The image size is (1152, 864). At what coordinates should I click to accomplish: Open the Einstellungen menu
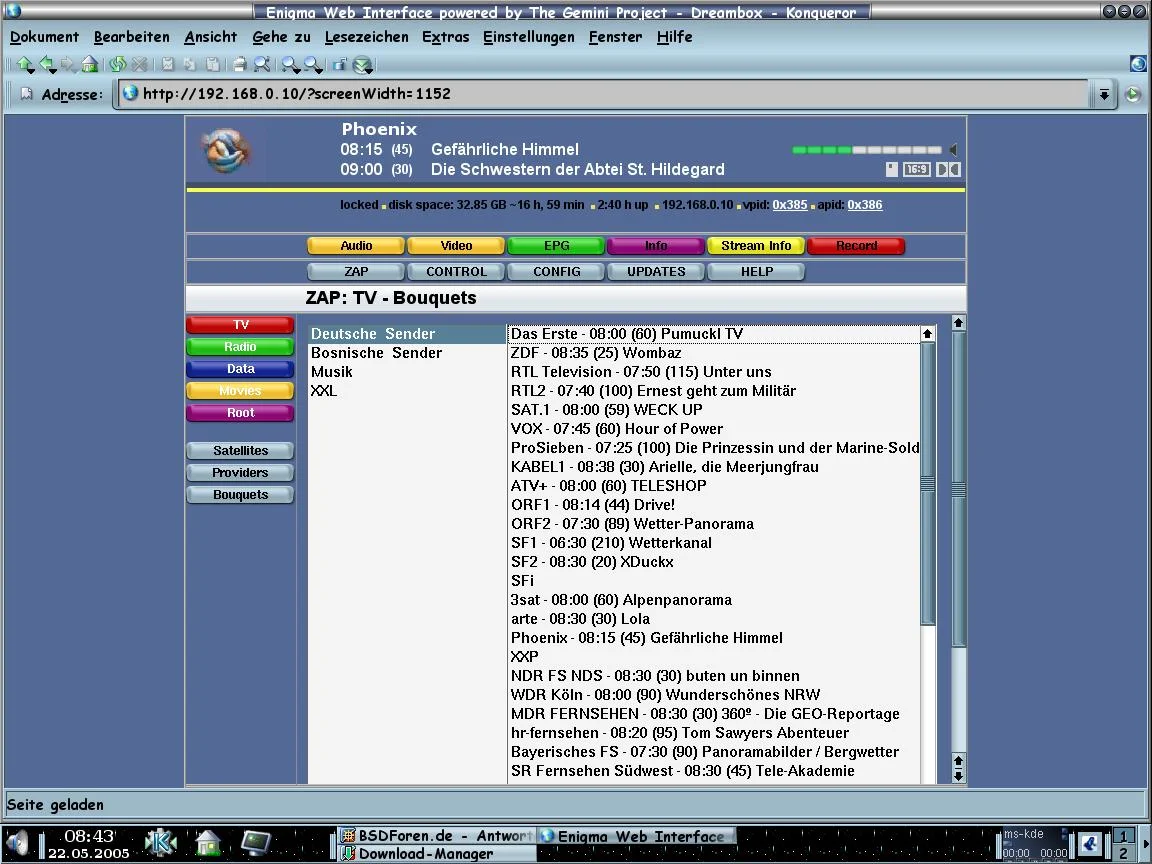click(528, 37)
